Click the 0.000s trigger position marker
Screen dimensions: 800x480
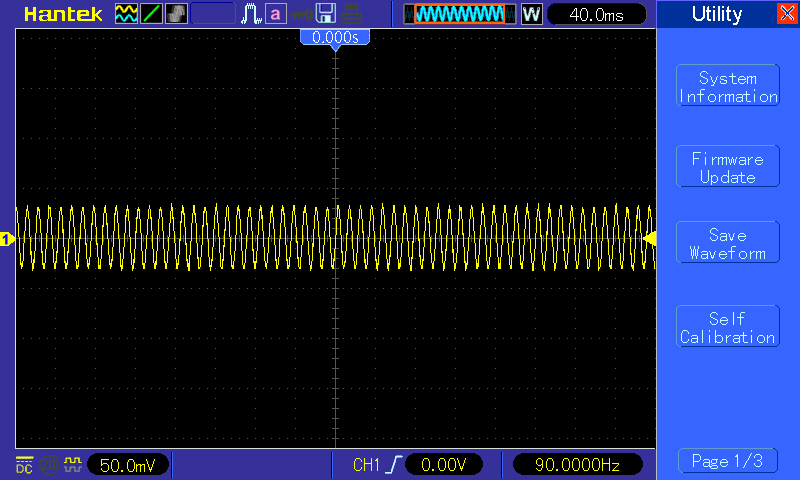[x=335, y=37]
